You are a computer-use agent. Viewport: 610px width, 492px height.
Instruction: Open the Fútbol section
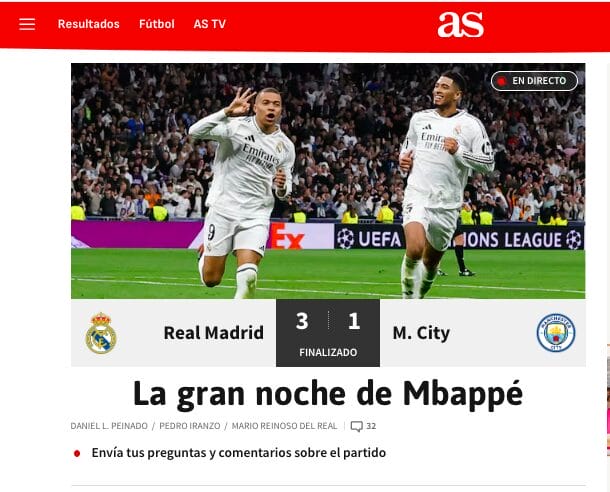point(157,24)
